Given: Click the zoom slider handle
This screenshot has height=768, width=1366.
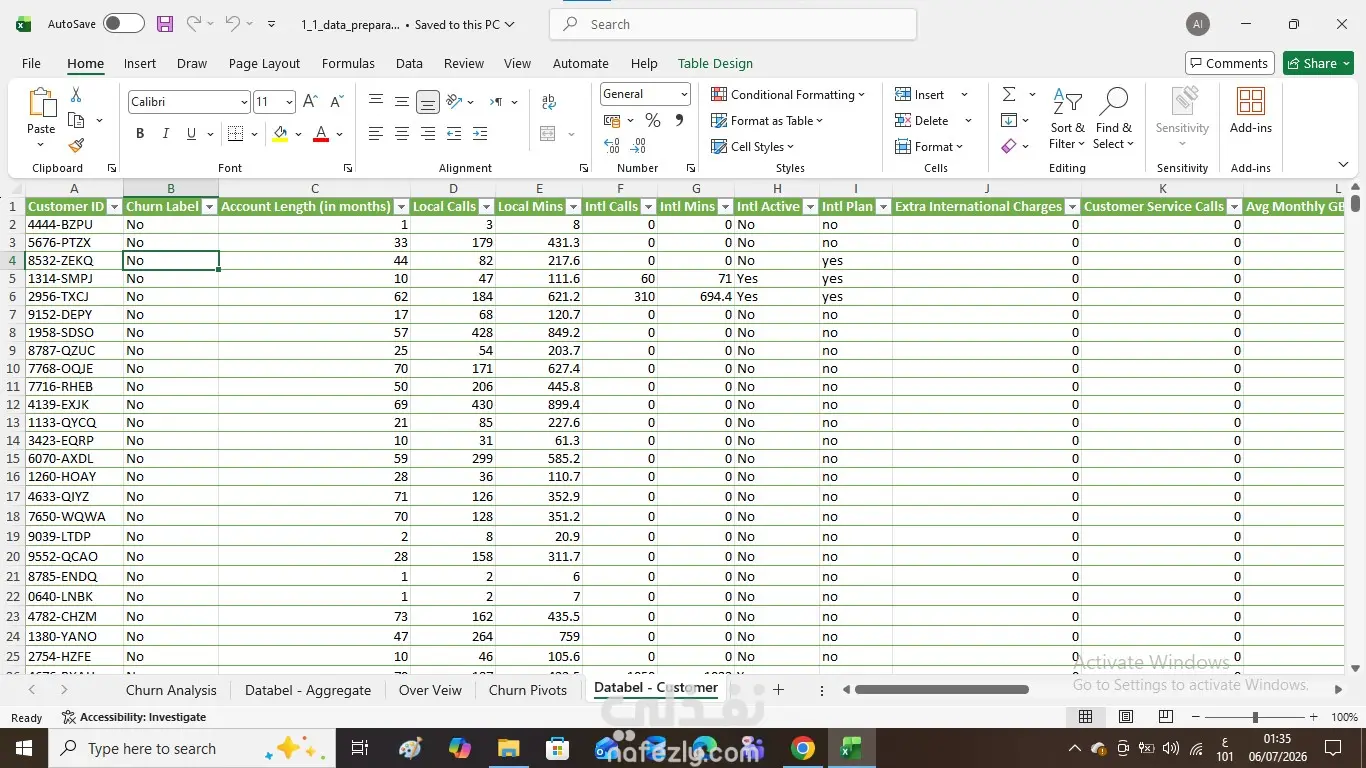Looking at the screenshot, I should point(1255,717).
